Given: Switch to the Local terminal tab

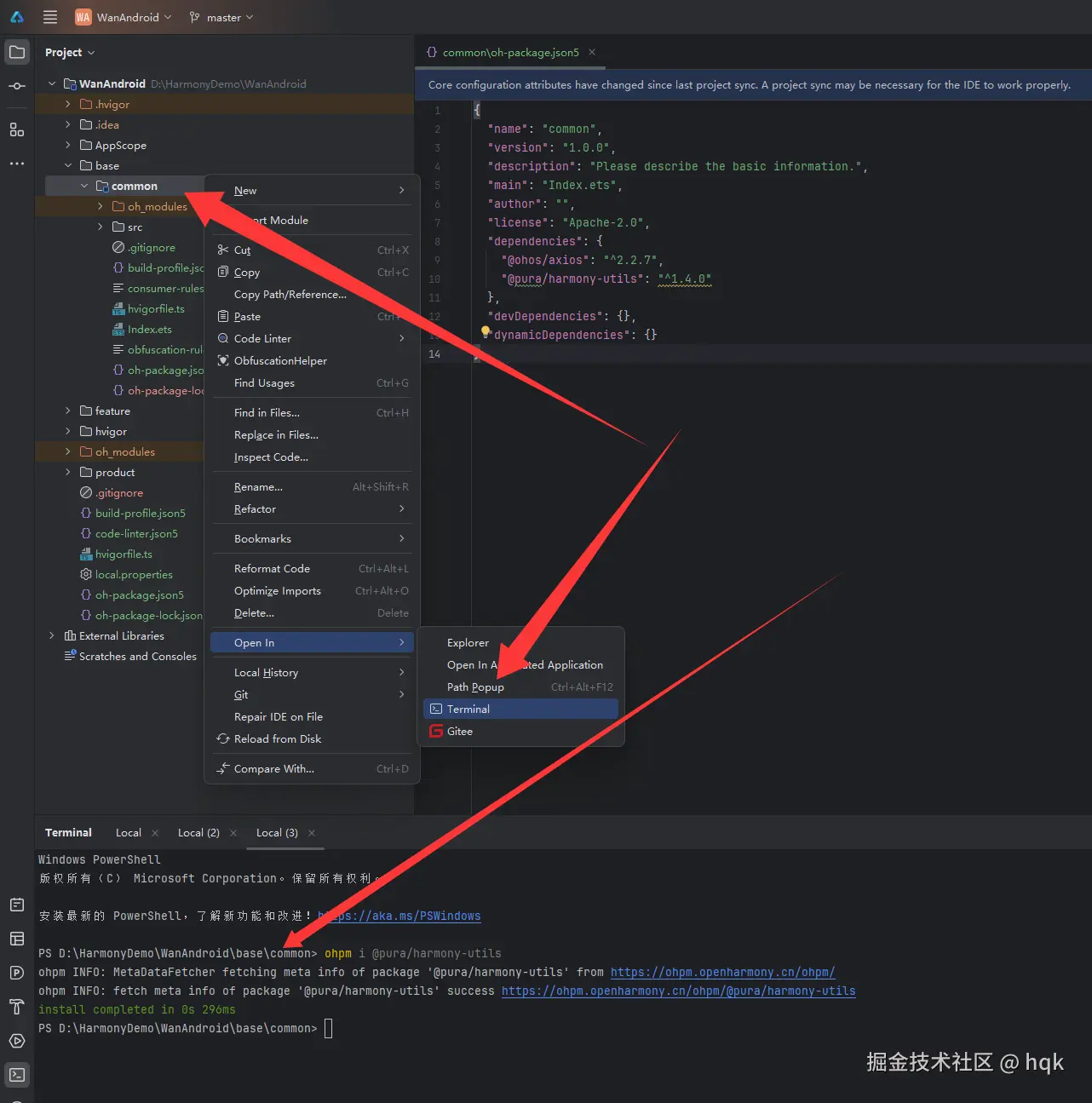Looking at the screenshot, I should (129, 832).
